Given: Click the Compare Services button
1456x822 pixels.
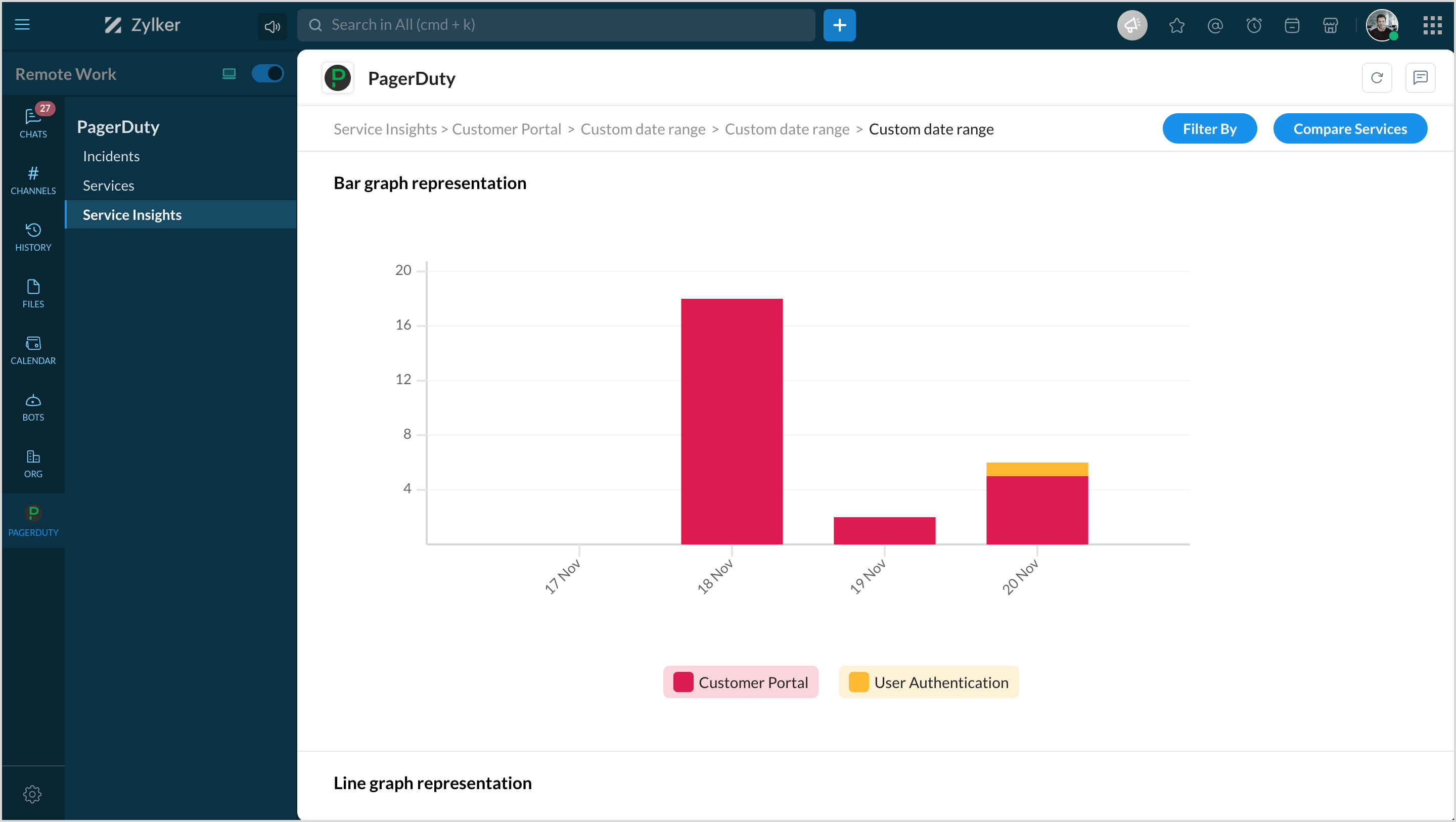Looking at the screenshot, I should [x=1350, y=129].
